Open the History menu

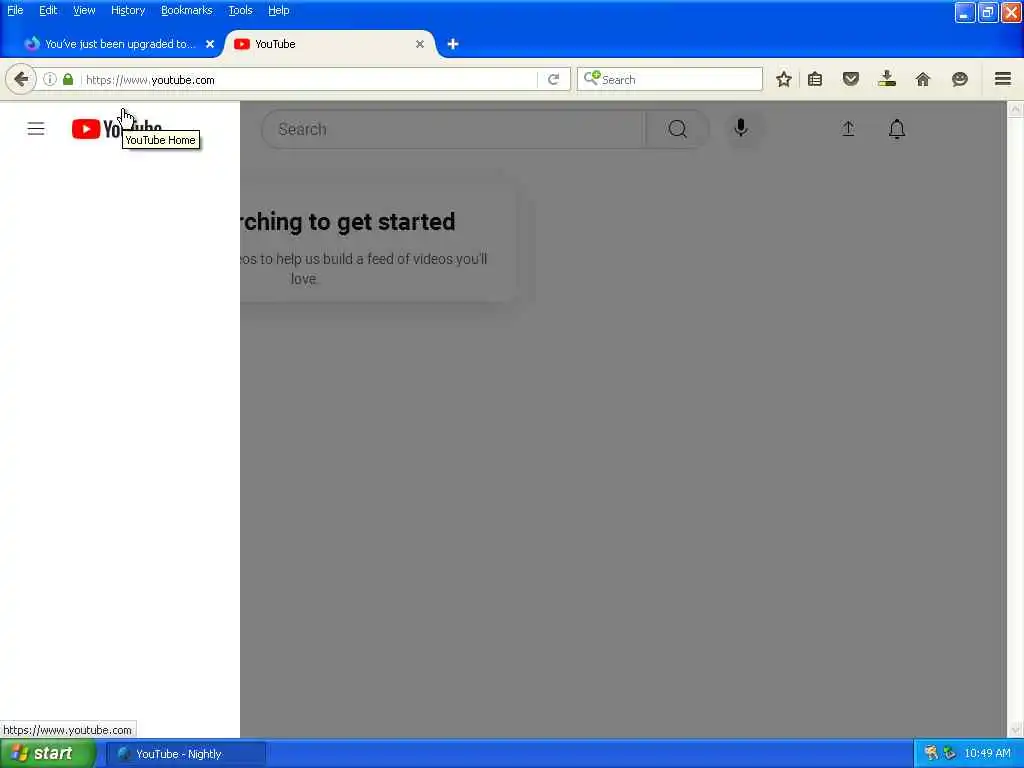coord(128,10)
